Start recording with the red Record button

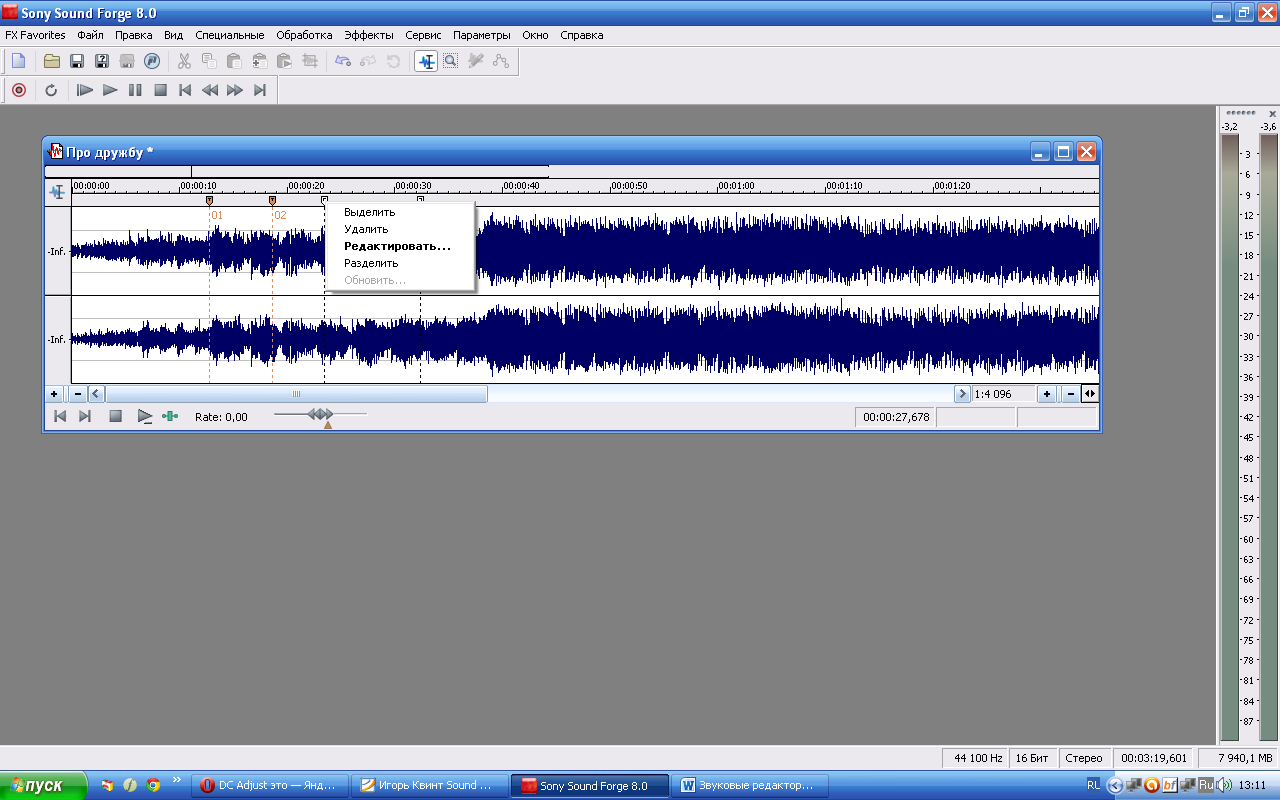pyautogui.click(x=18, y=90)
